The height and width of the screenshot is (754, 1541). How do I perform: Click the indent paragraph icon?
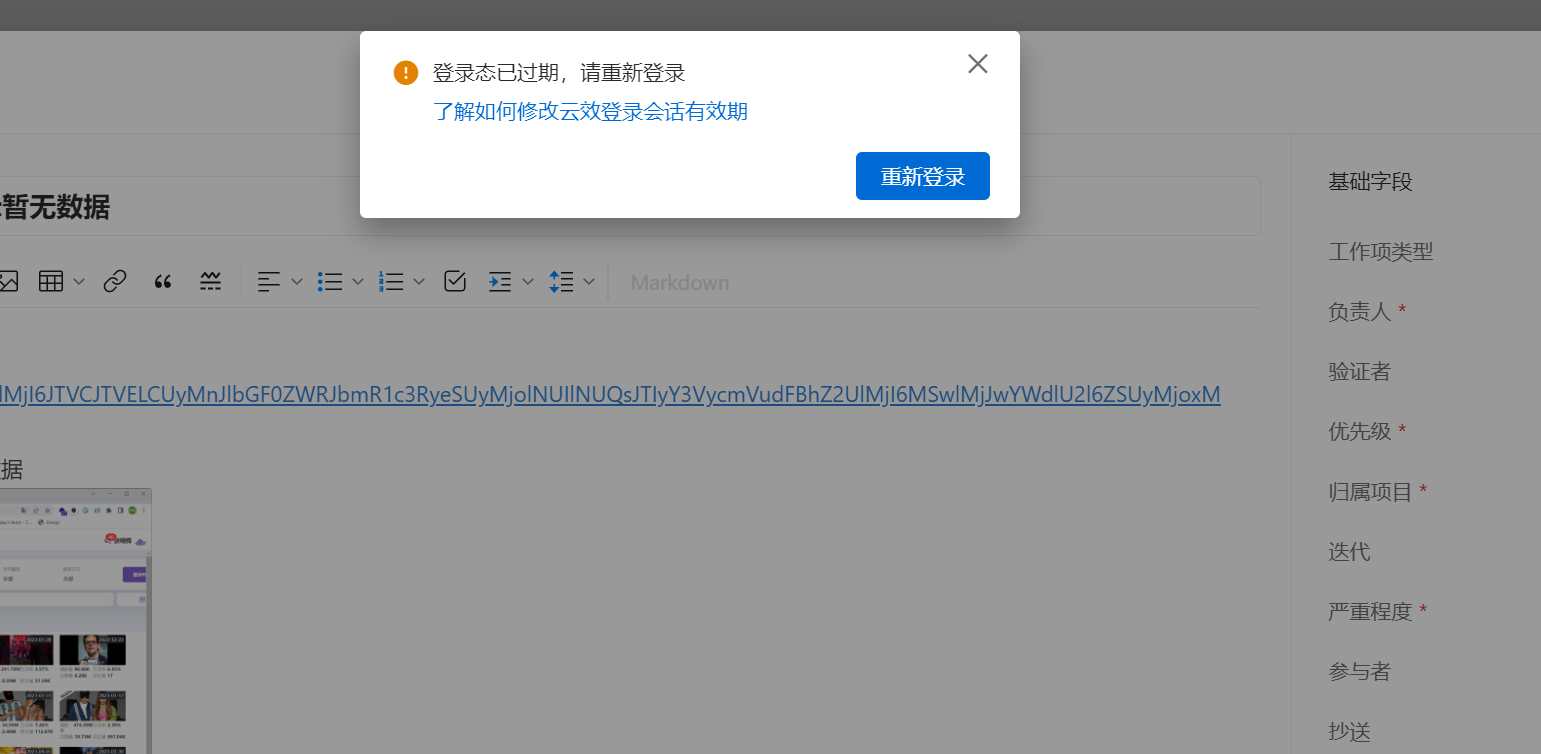point(500,281)
